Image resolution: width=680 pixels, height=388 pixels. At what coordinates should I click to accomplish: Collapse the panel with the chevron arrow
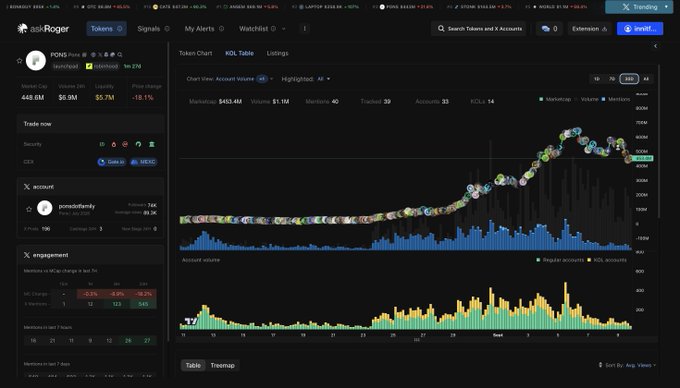[655, 46]
